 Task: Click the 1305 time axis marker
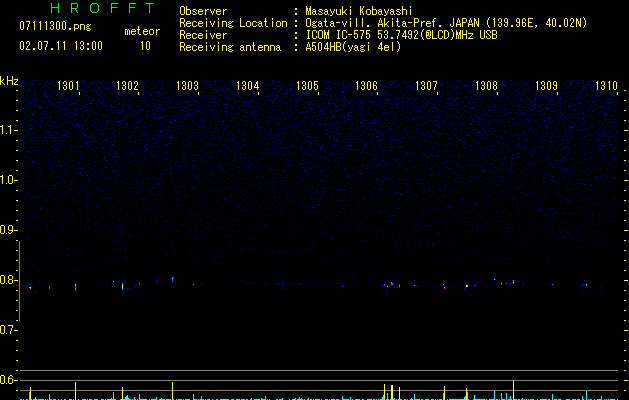click(307, 86)
